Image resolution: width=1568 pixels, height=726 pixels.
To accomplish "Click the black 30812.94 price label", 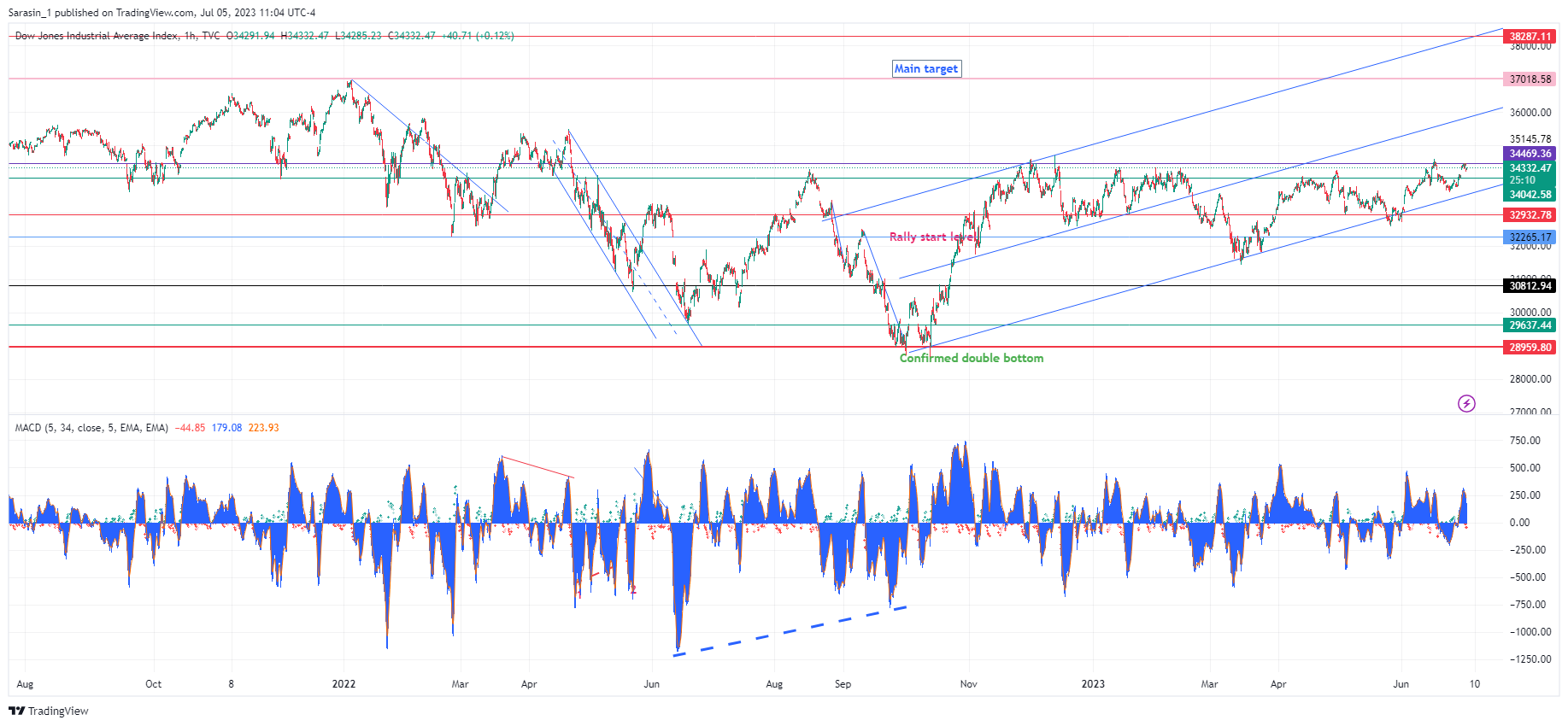I will click(1530, 286).
